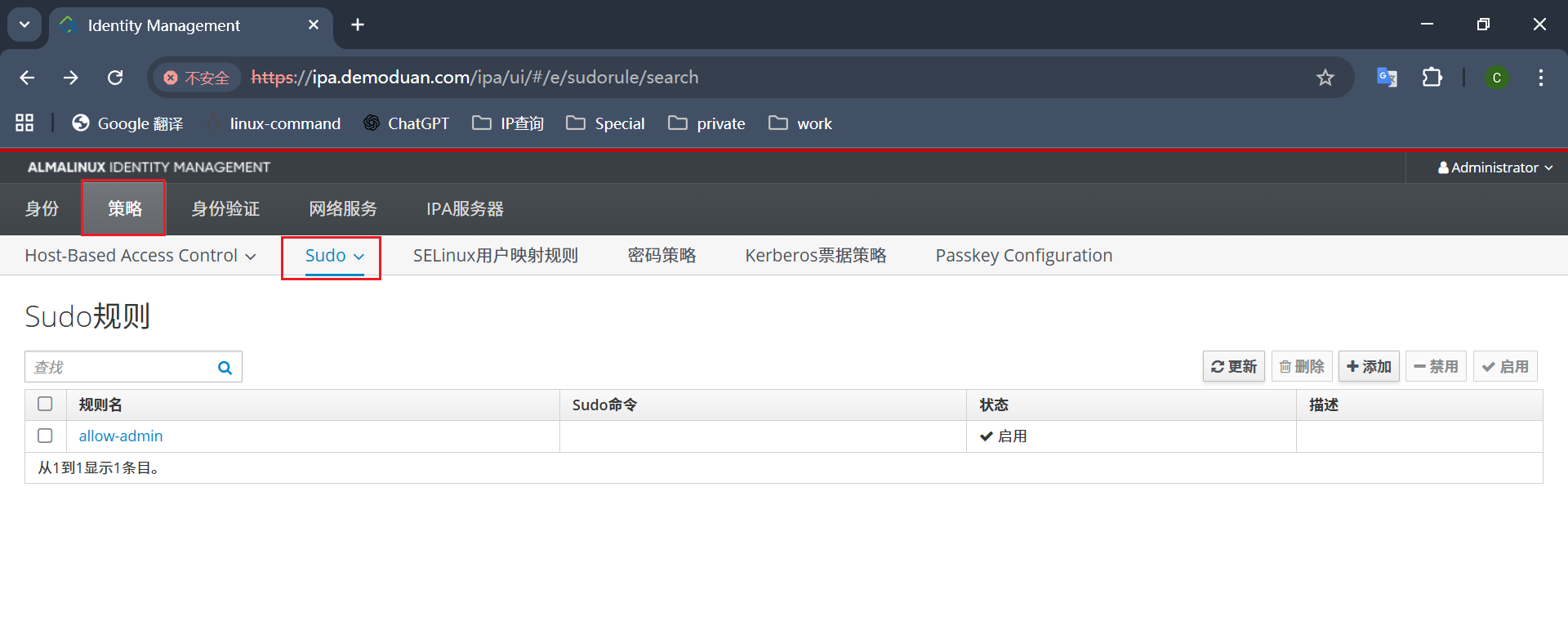The height and width of the screenshot is (617, 1568).
Task: Click the 从1到1显示1条目 summary text
Action: click(99, 468)
